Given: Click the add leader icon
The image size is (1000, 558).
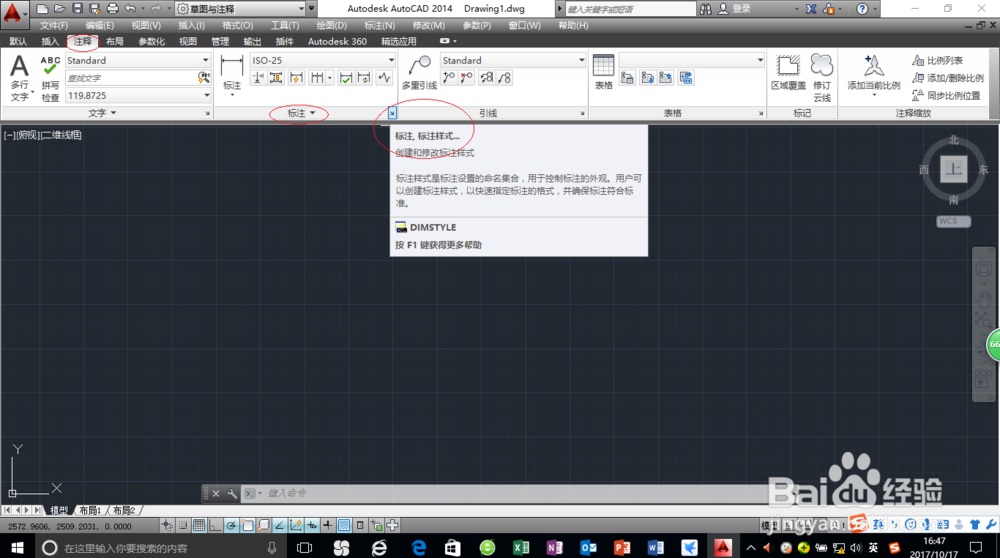Looking at the screenshot, I should [x=449, y=78].
